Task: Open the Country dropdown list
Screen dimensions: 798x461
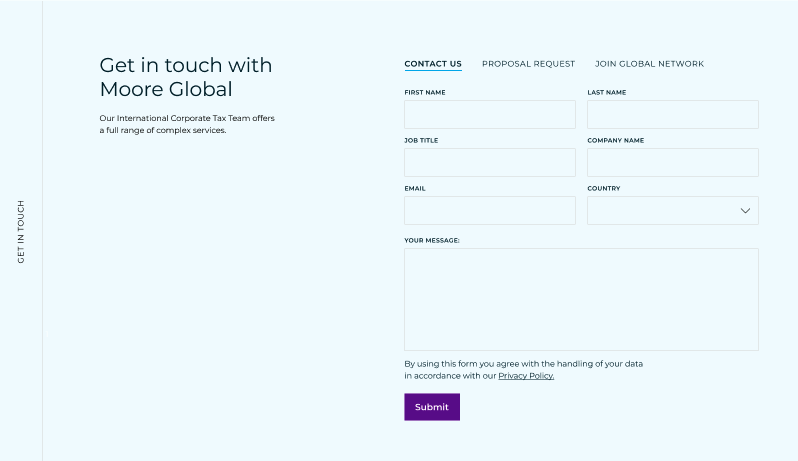Action: tap(673, 211)
